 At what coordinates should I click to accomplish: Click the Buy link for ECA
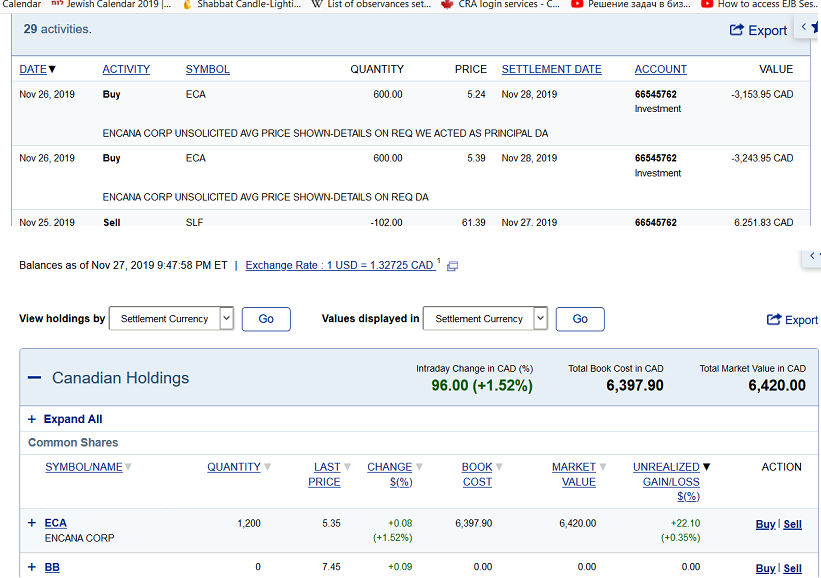(x=765, y=524)
